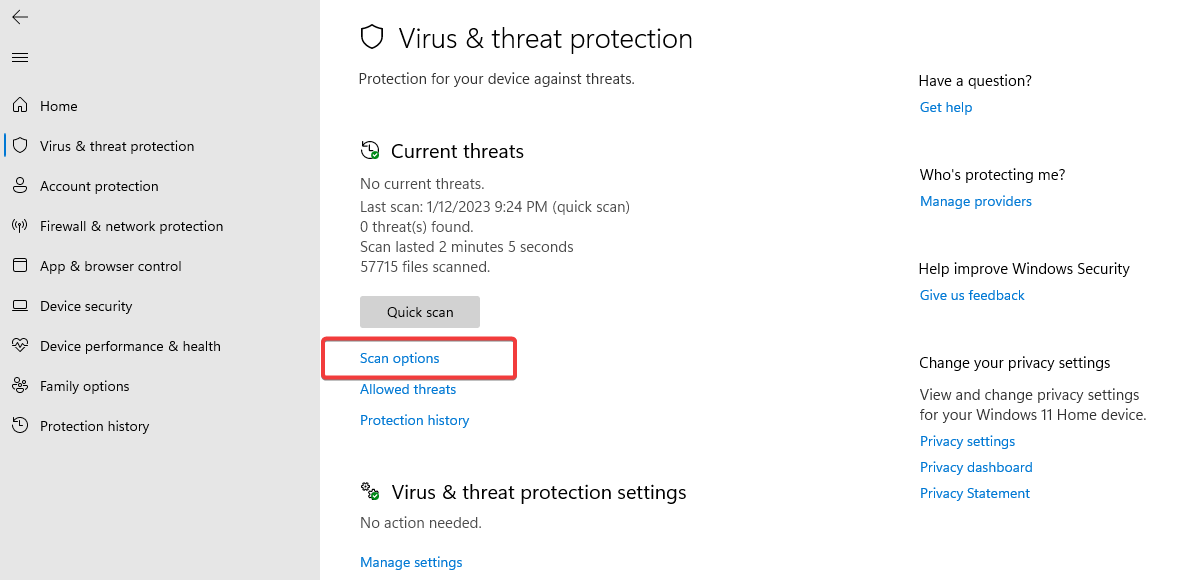Open the Privacy dashboard link
The width and height of the screenshot is (1200, 580).
click(976, 467)
